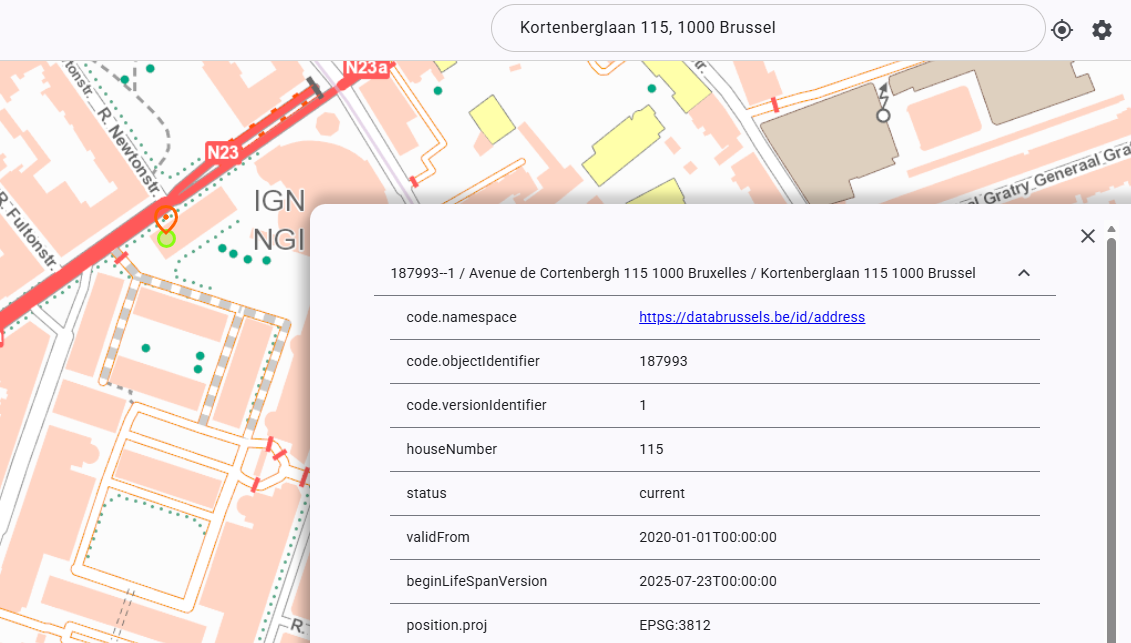Click the validFrom field label
The height and width of the screenshot is (643, 1131).
point(438,537)
